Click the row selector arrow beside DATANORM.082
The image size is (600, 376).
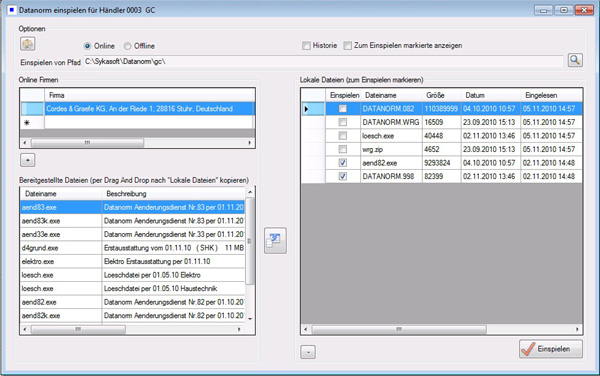pos(306,109)
